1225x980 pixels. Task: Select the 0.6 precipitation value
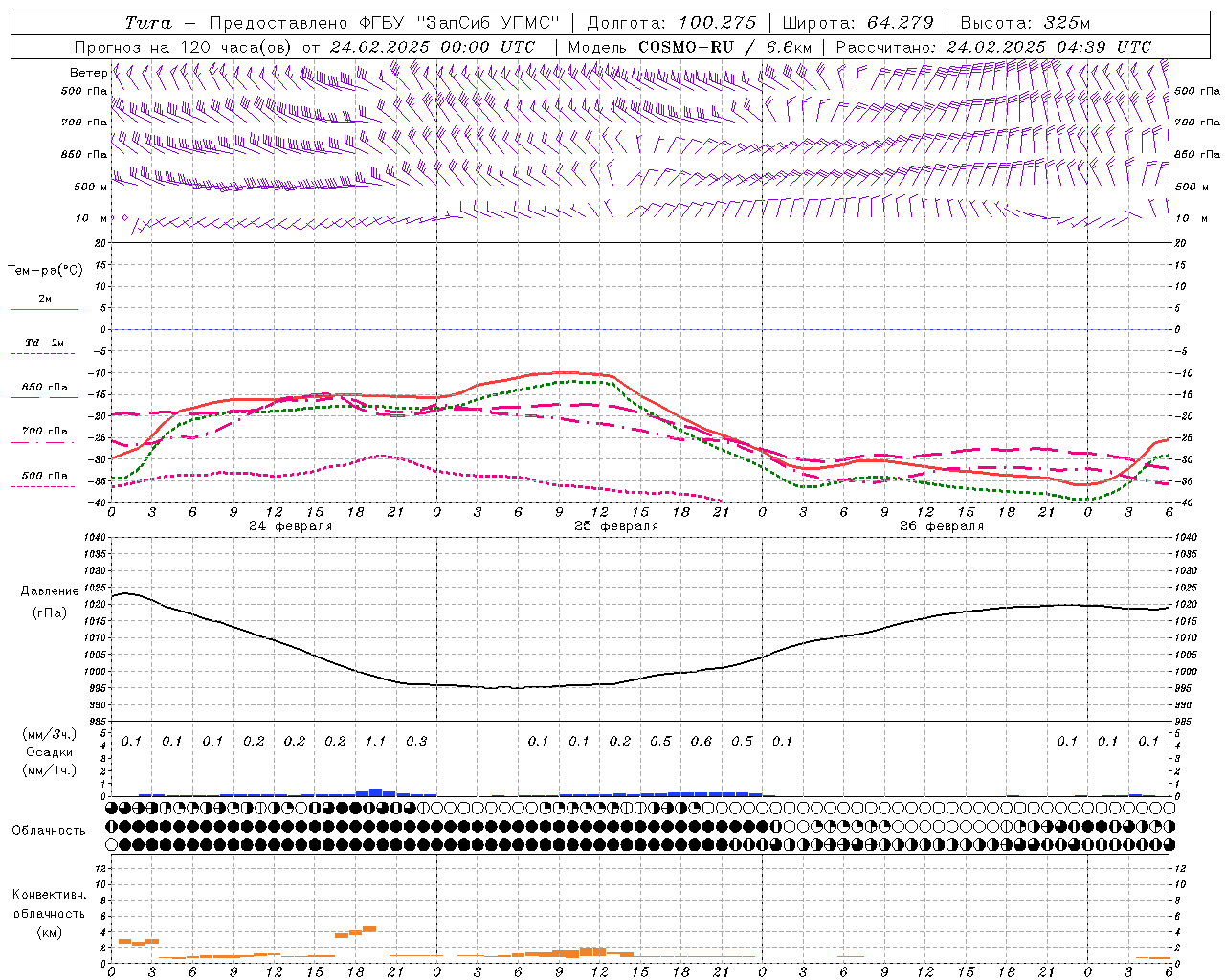pos(702,742)
